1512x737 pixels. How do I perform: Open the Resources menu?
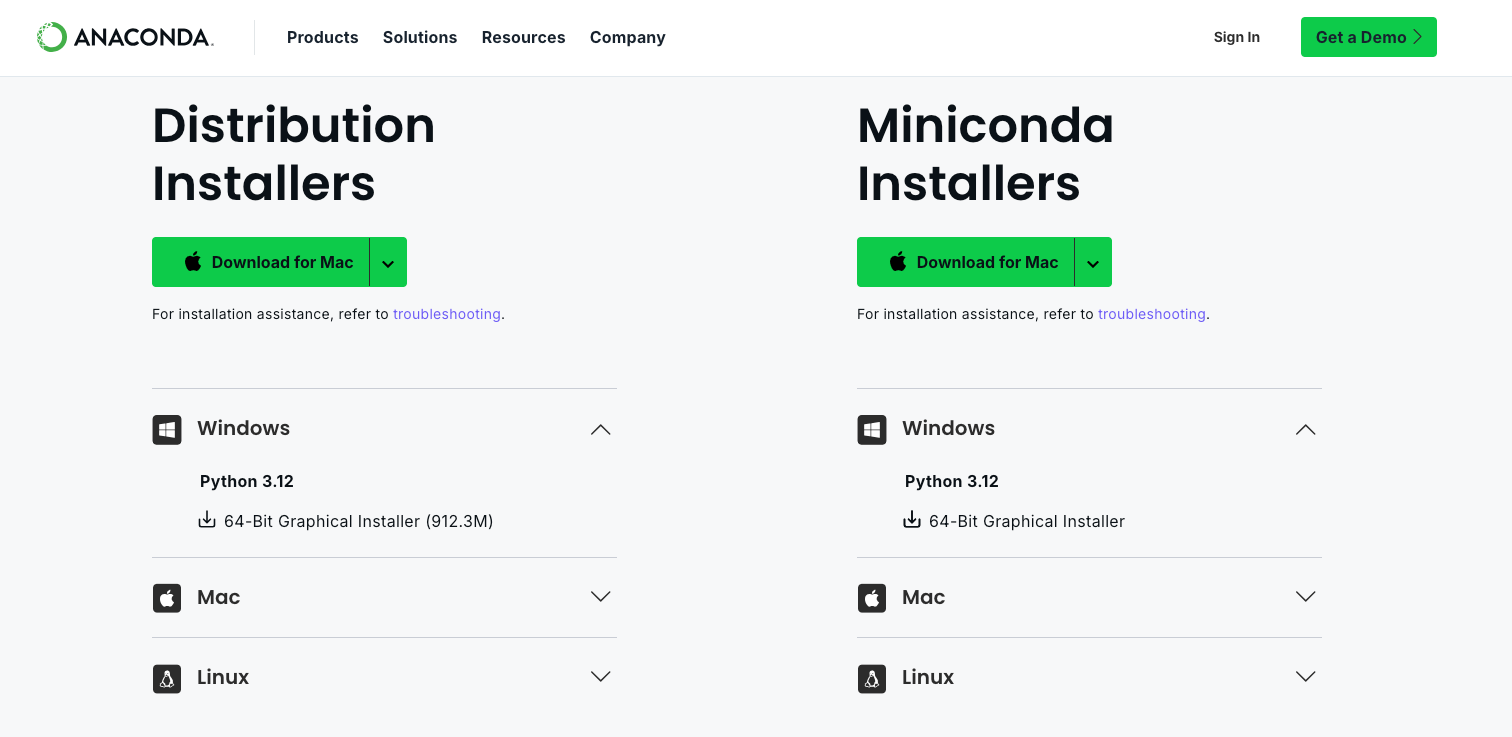pos(523,37)
